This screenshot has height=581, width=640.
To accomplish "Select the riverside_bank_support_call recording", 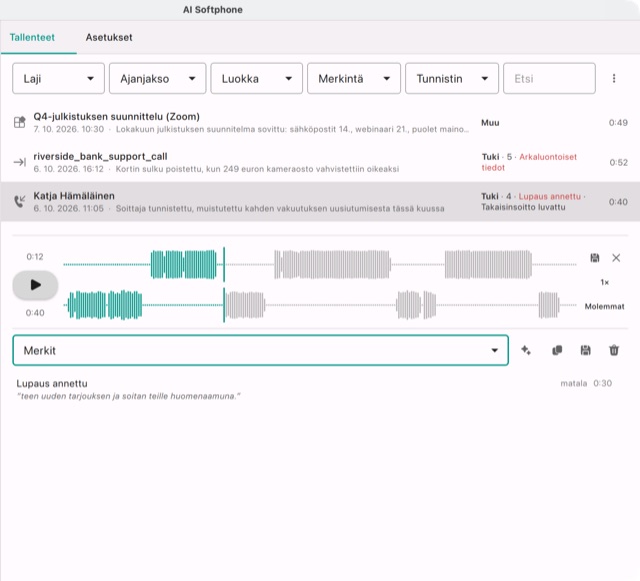I will 320,162.
